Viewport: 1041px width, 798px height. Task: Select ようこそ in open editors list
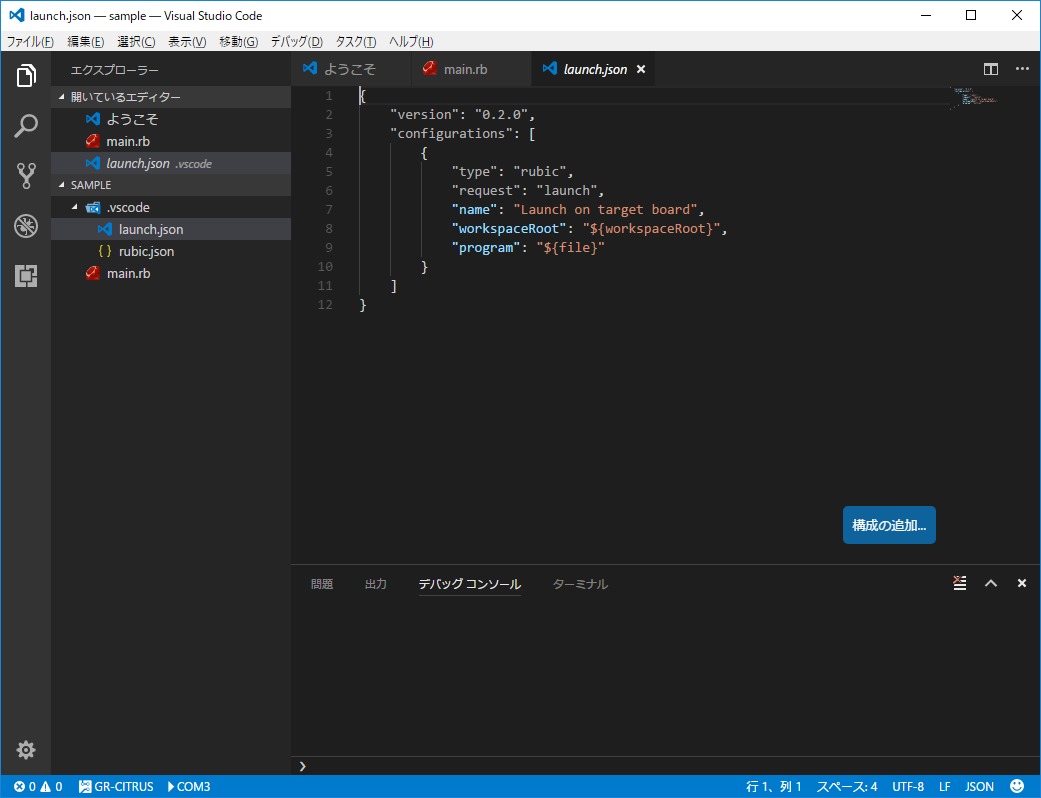click(x=171, y=120)
